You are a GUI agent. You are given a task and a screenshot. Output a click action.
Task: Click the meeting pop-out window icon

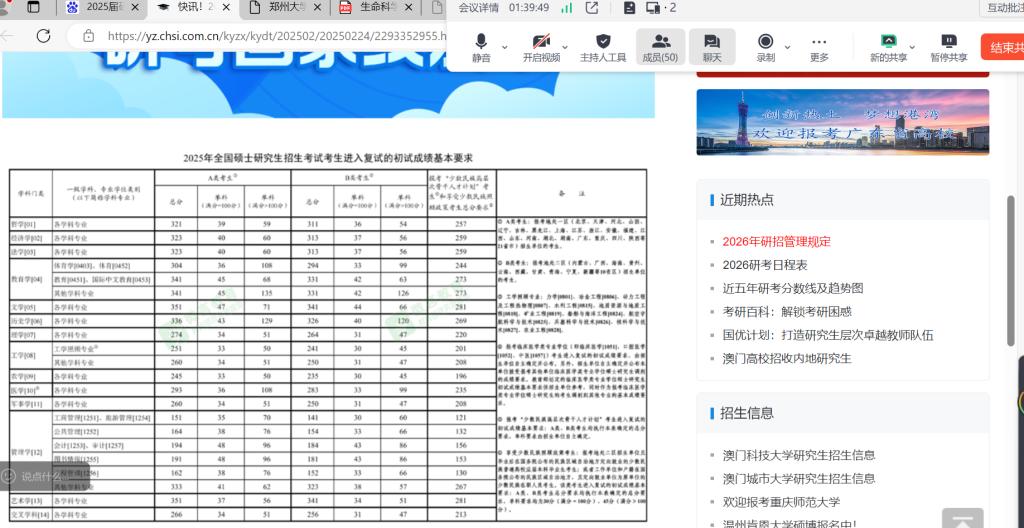point(592,8)
